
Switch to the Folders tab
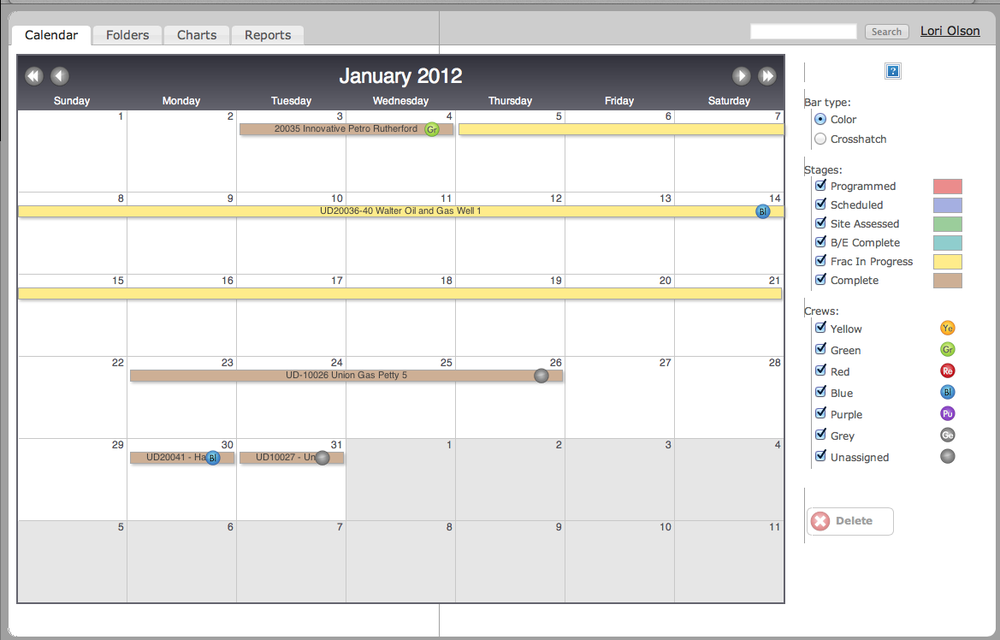click(127, 35)
